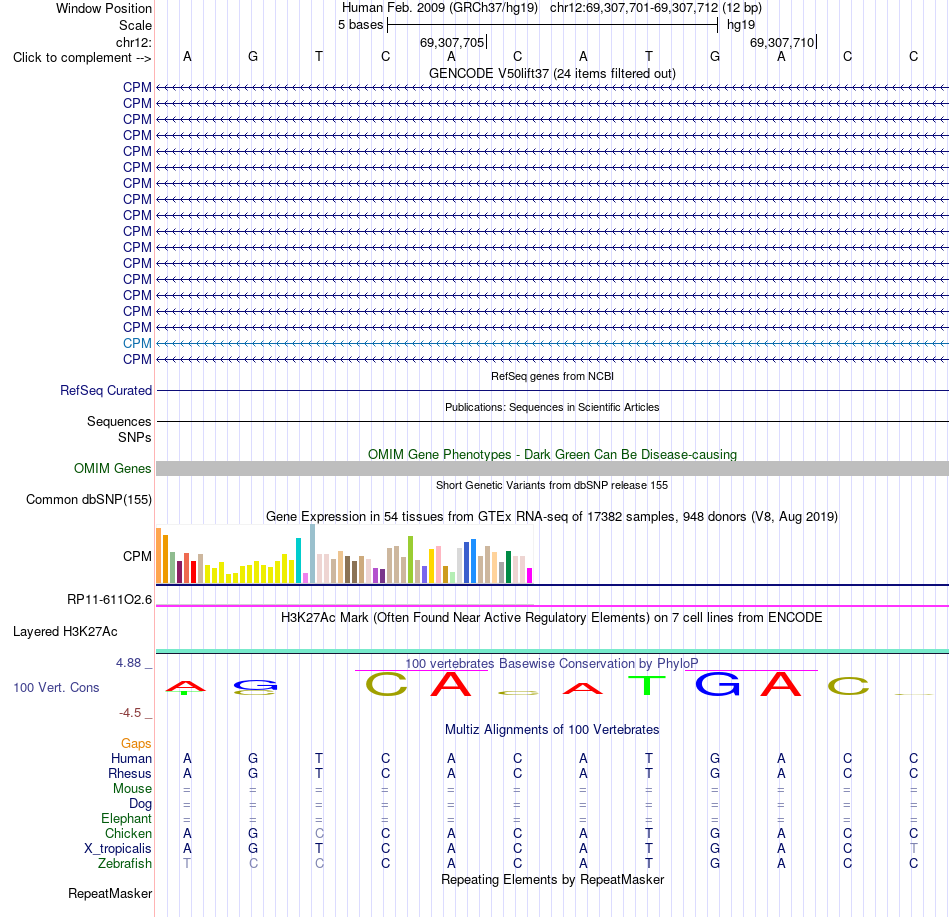Open Short Genetic Variants from dbSNP title
Image resolution: width=950 pixels, height=917 pixels.
click(552, 485)
